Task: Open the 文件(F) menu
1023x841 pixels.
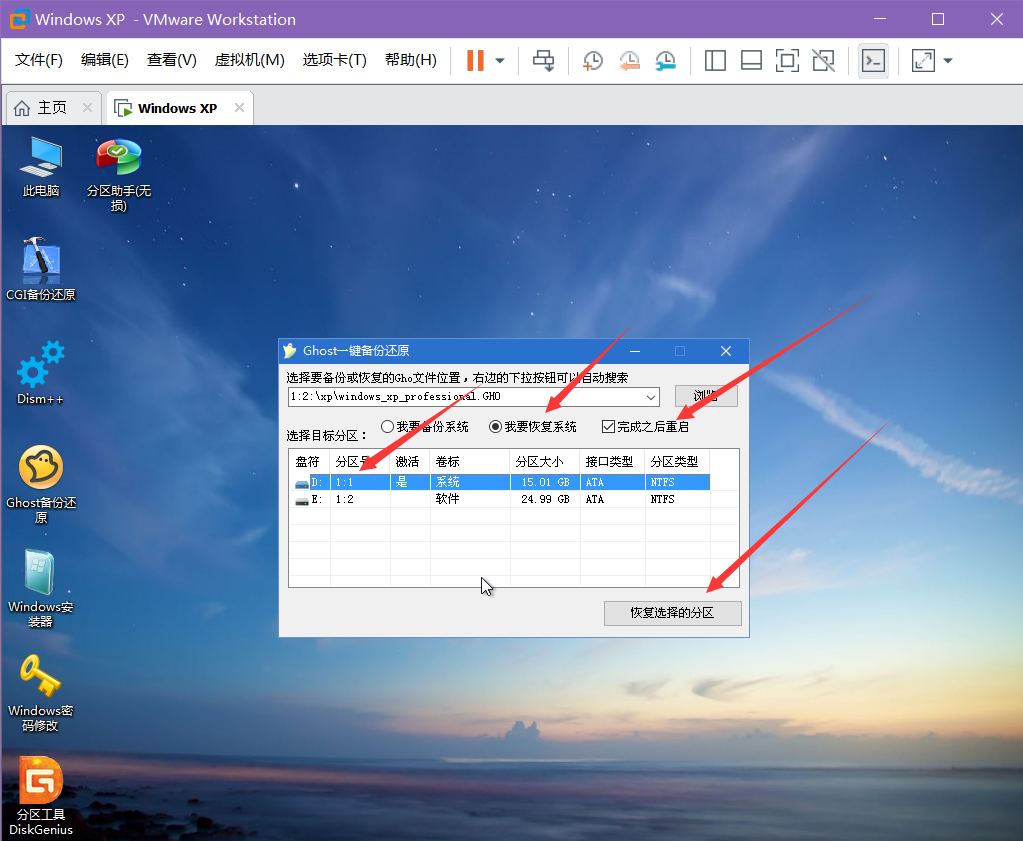Action: click(38, 60)
